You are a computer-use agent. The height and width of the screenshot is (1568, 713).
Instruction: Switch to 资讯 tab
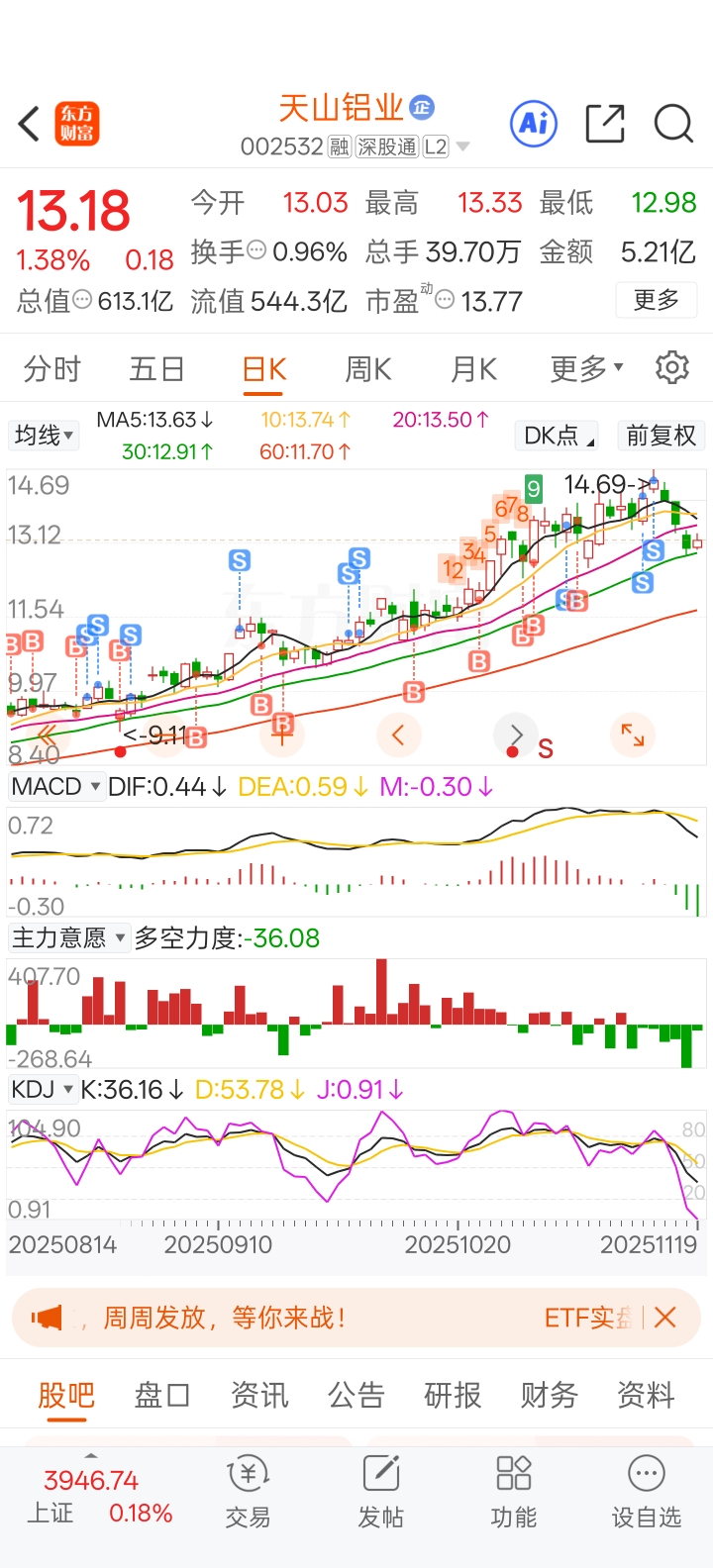click(259, 1395)
